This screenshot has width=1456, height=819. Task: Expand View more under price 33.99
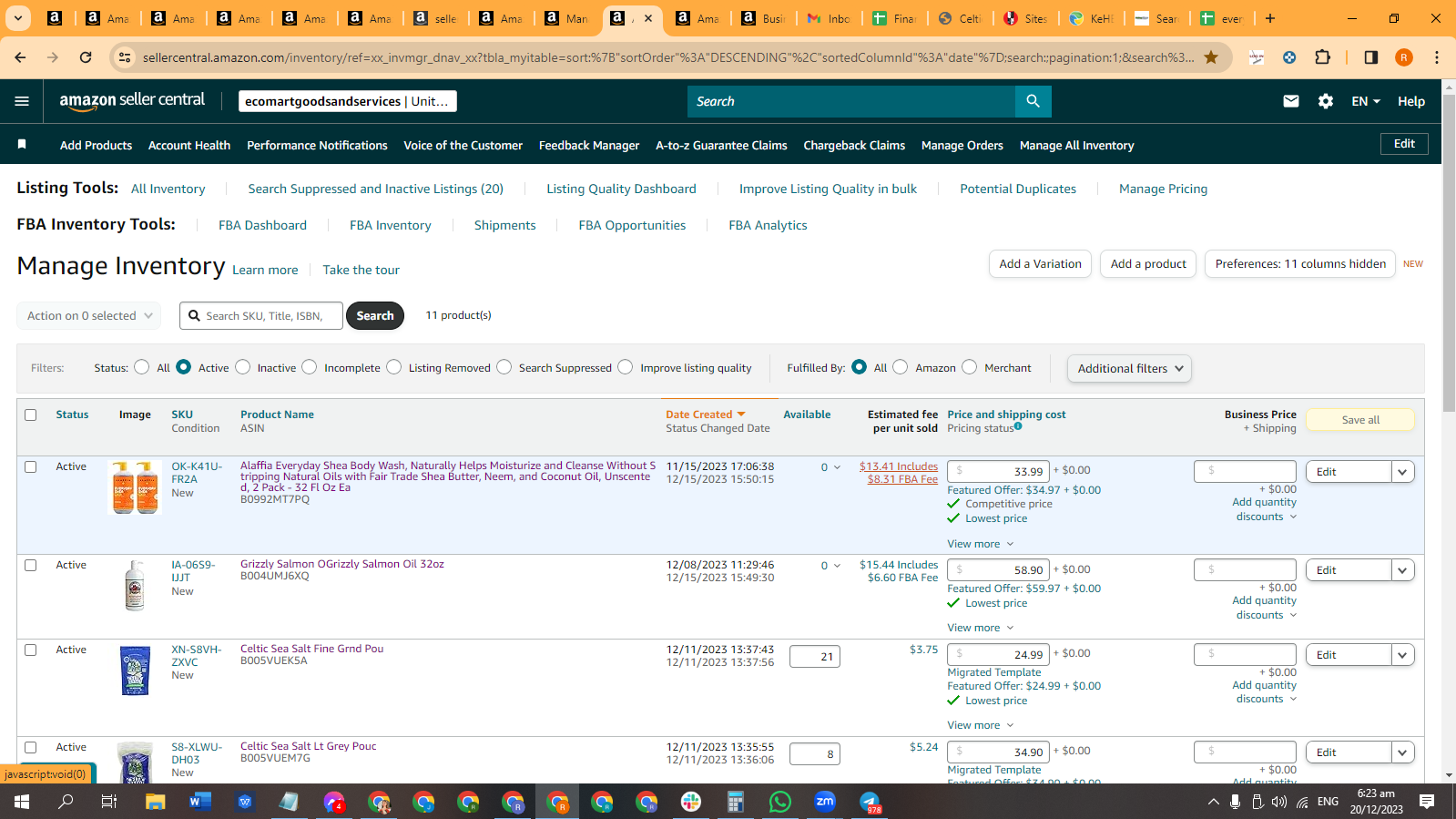click(x=981, y=544)
